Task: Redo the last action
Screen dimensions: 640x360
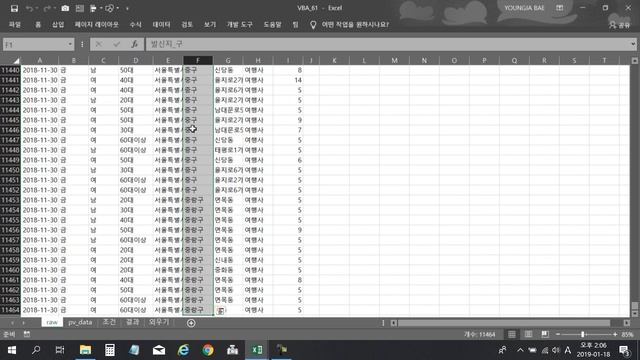Action: tap(47, 8)
